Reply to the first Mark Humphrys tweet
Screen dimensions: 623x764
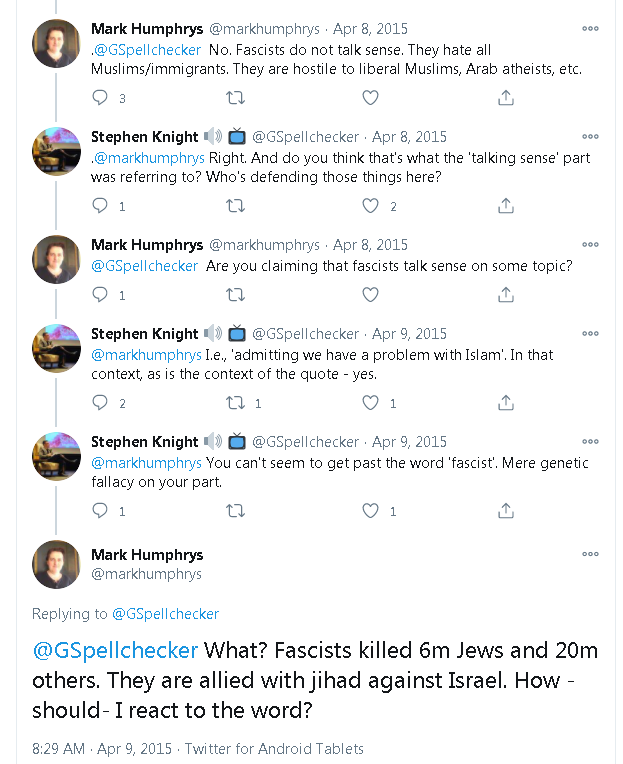coord(99,98)
